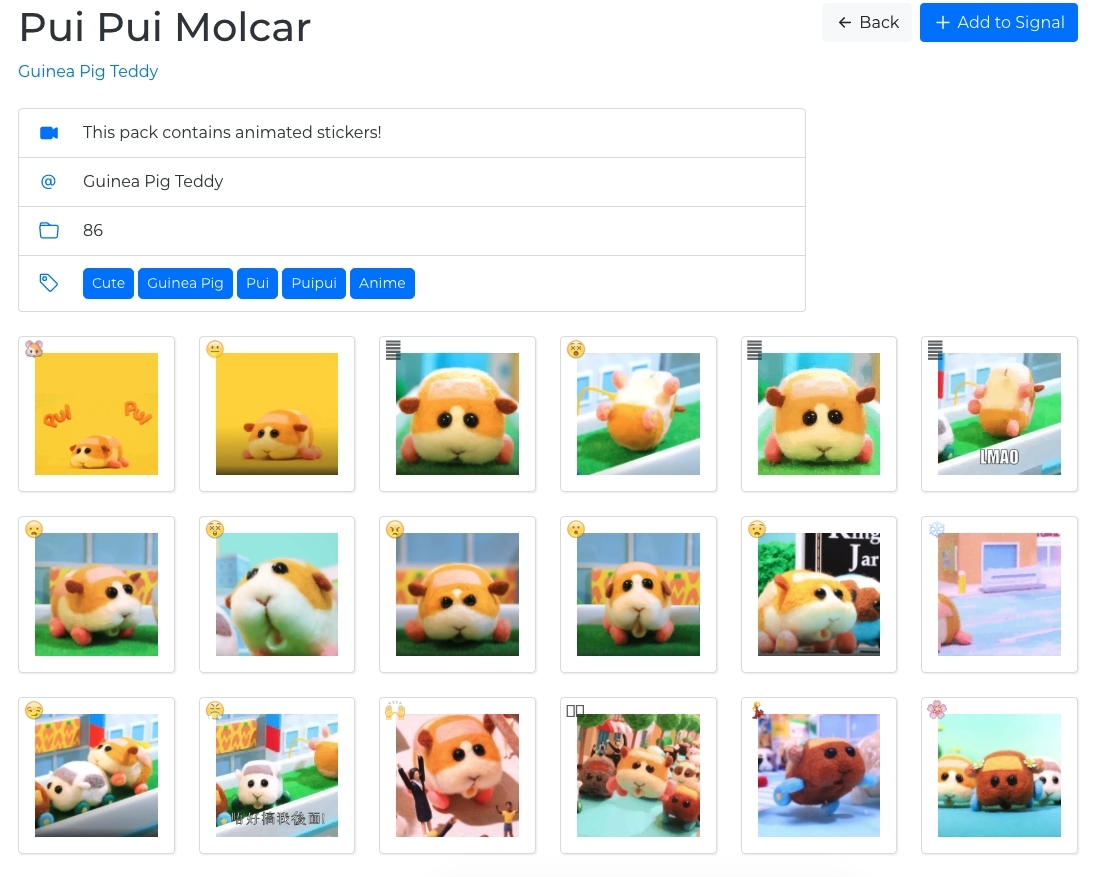Click the tag icon beside Cute

49,283
